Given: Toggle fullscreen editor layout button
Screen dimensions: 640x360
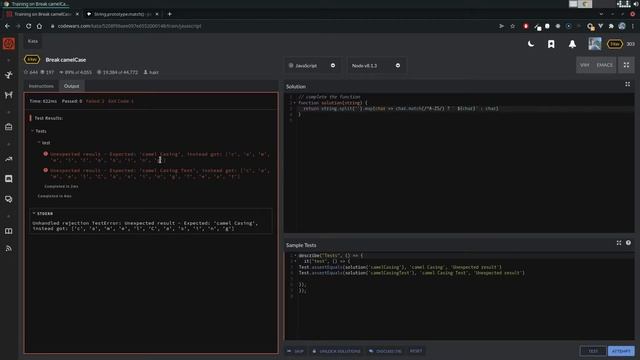Looking at the screenshot, I should [626, 65].
